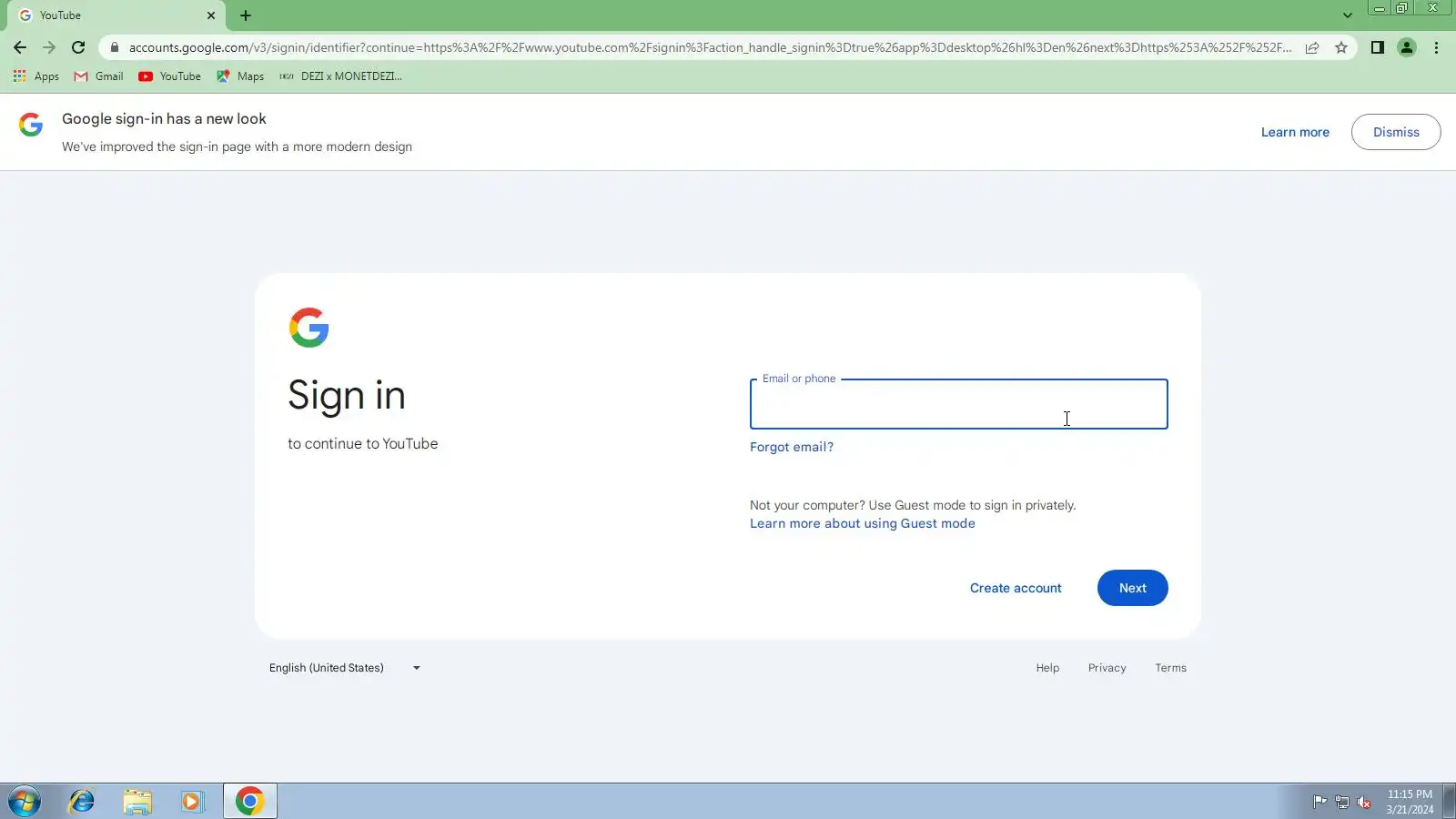Click Learn more in the banner
The height and width of the screenshot is (819, 1456).
[x=1295, y=132]
